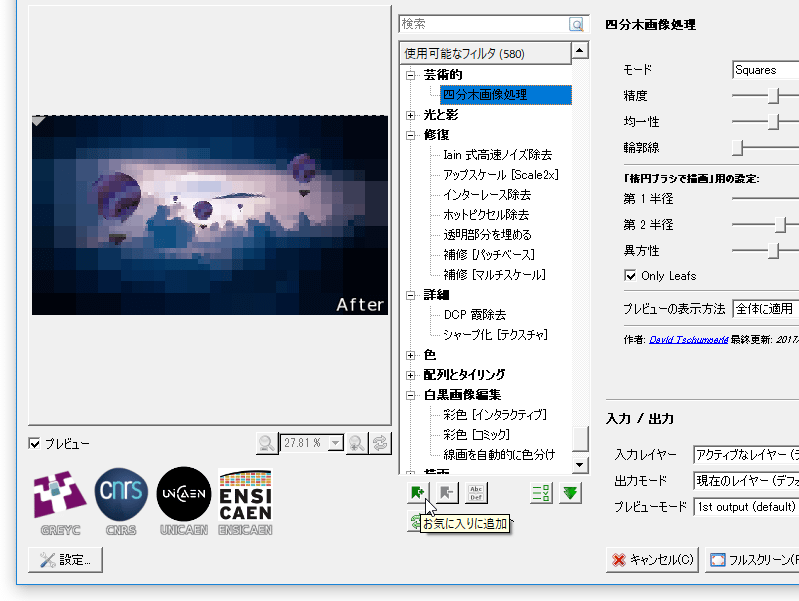The width and height of the screenshot is (799, 601).
Task: Click the 異方性 slider handle
Action: point(774,250)
